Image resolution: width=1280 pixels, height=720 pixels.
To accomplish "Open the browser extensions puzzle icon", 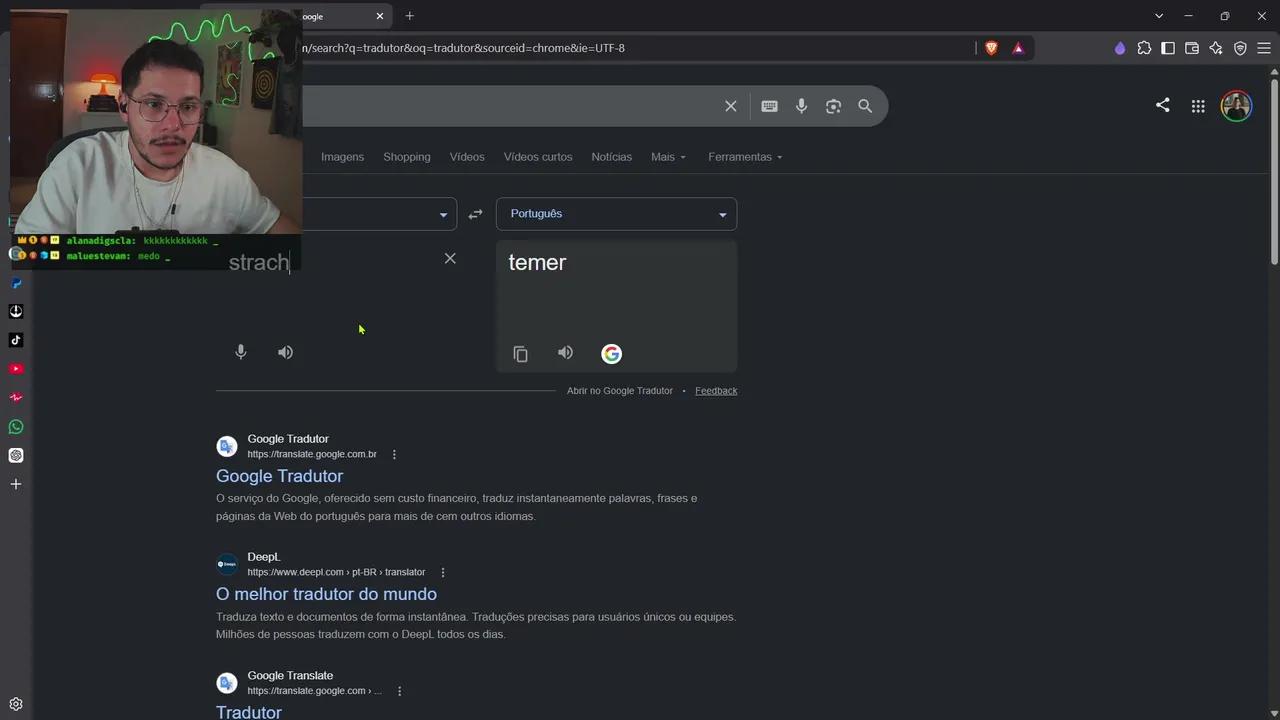I will (x=1144, y=48).
